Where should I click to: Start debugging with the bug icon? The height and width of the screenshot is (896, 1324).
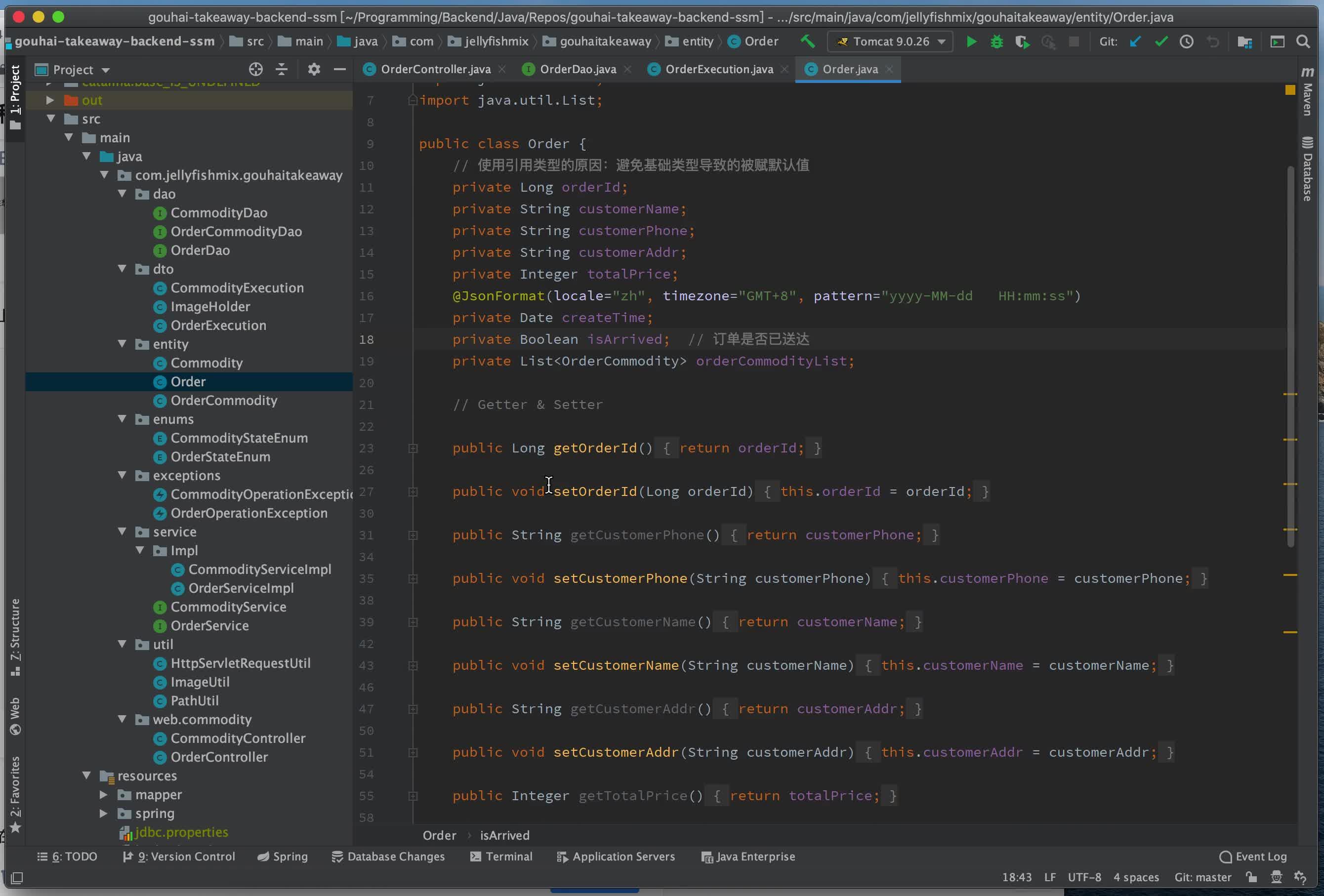point(996,41)
